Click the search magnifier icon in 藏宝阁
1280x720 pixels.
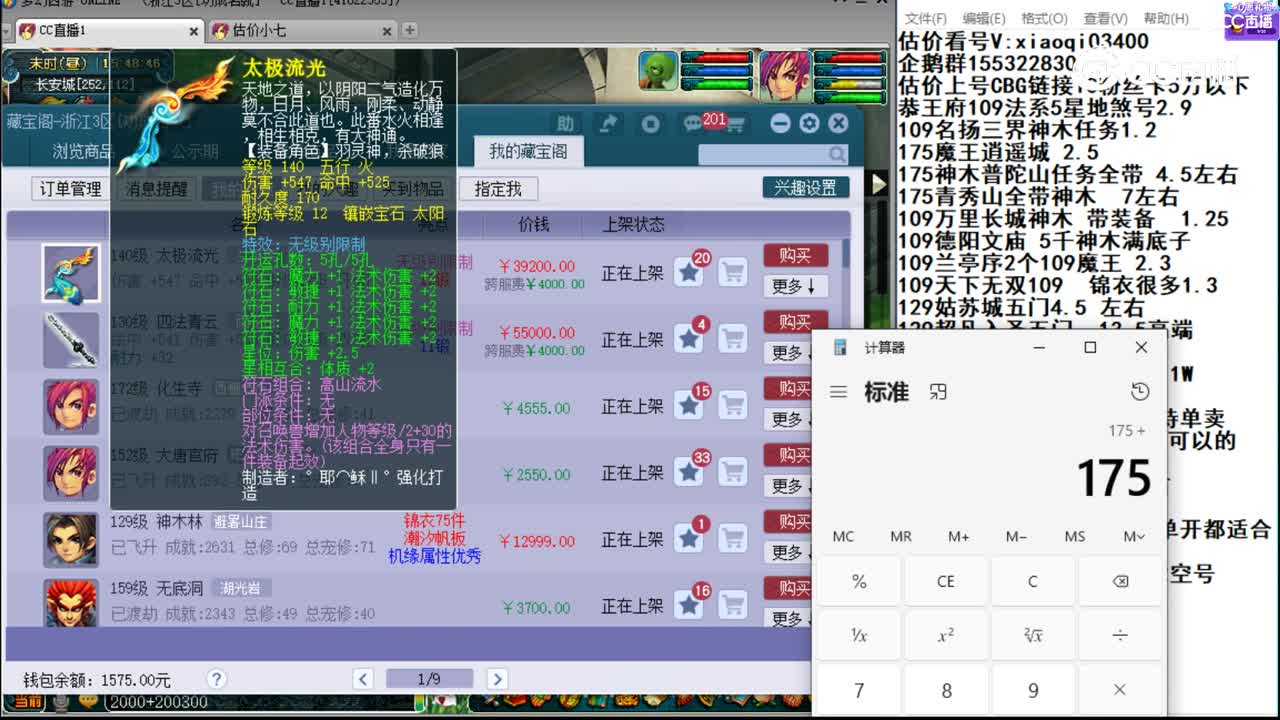840,154
